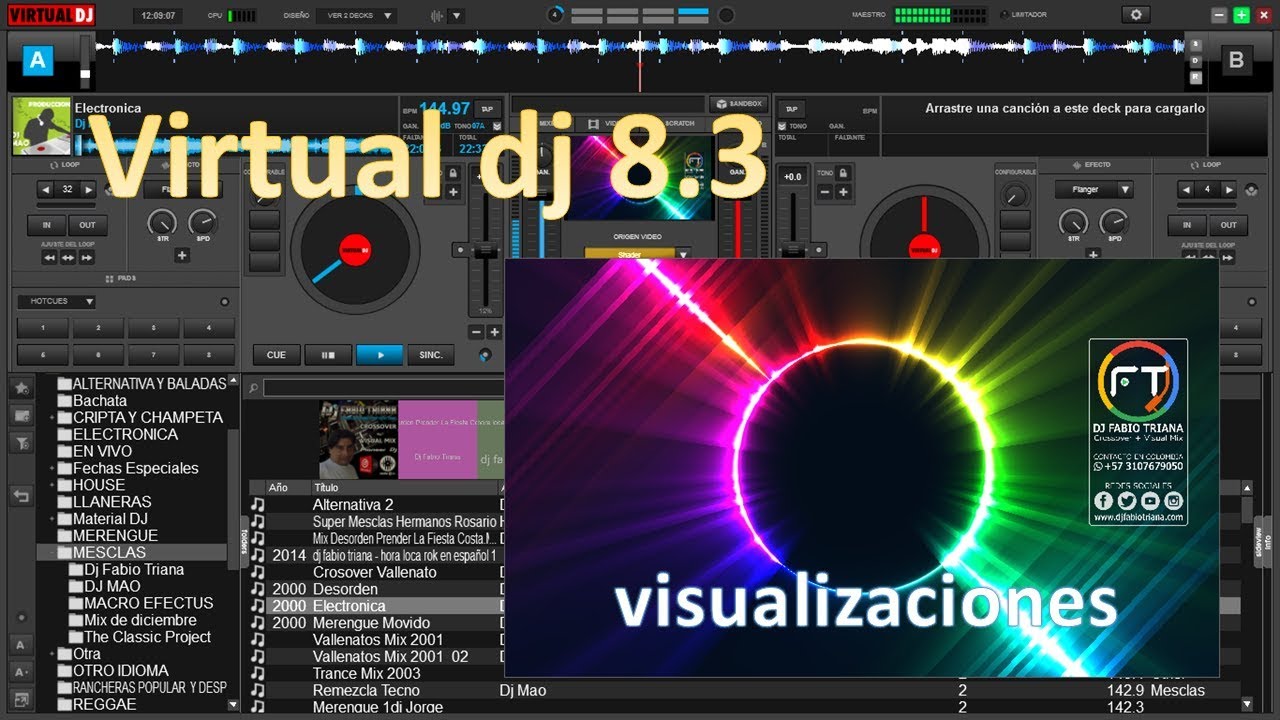Select track Trance Mix 2003
1280x720 pixels.
click(x=367, y=673)
